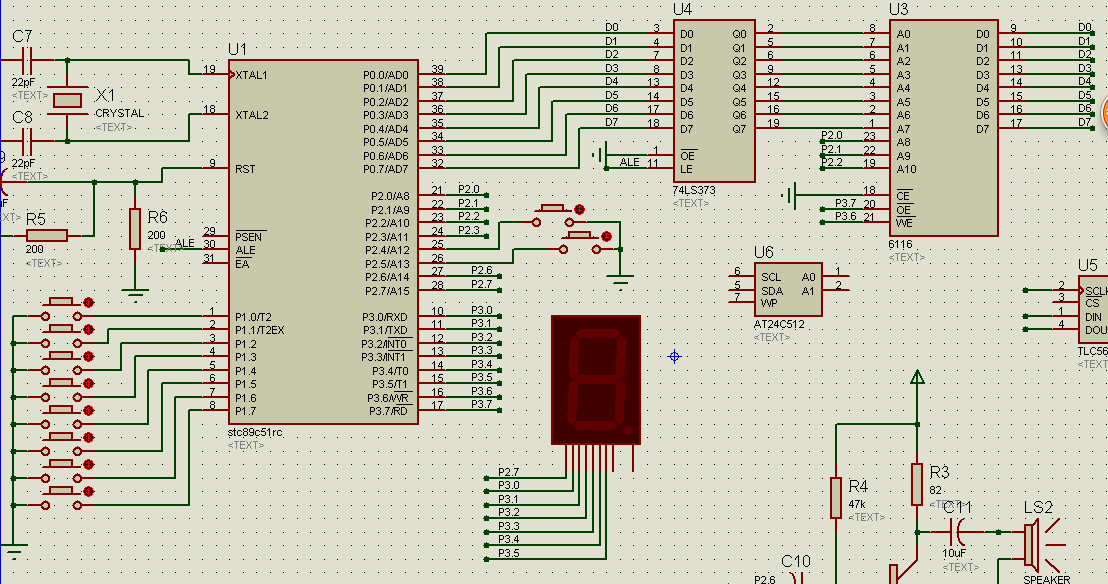Screen dimensions: 1108x584
Task: Click the P2.3 terminal label next to U1 pin 24
Action: coord(468,230)
